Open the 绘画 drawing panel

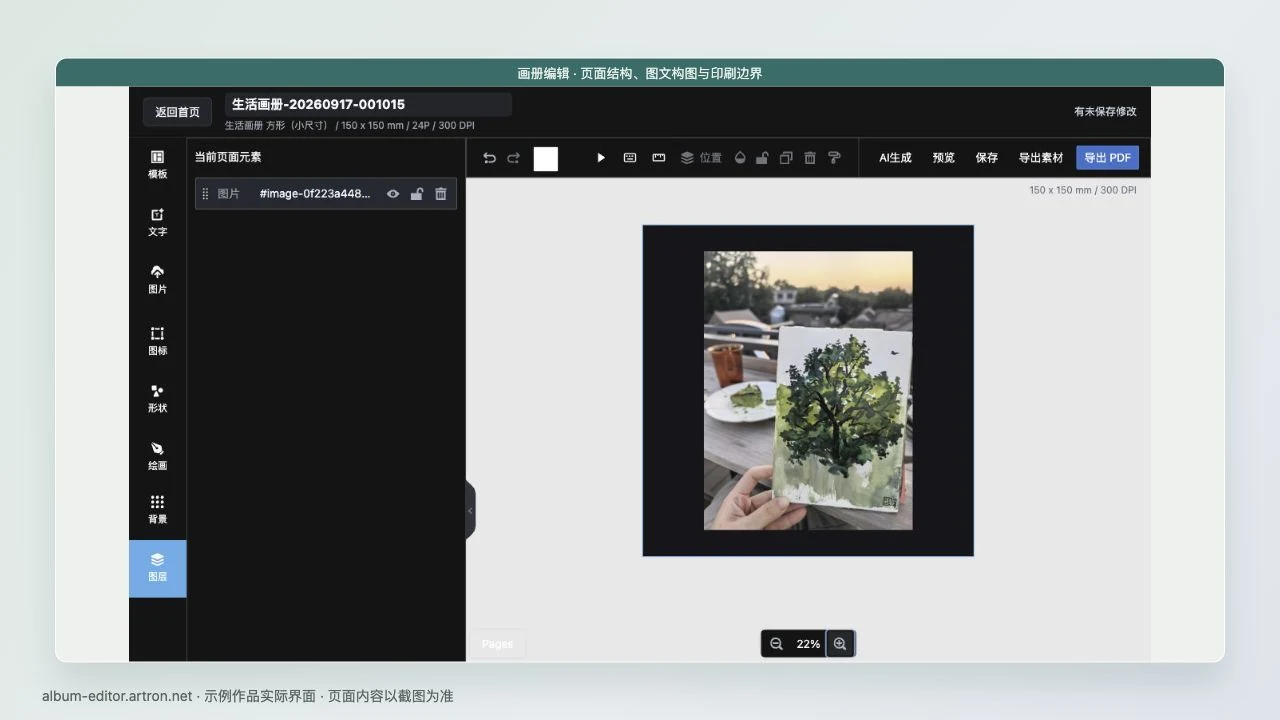(157, 456)
